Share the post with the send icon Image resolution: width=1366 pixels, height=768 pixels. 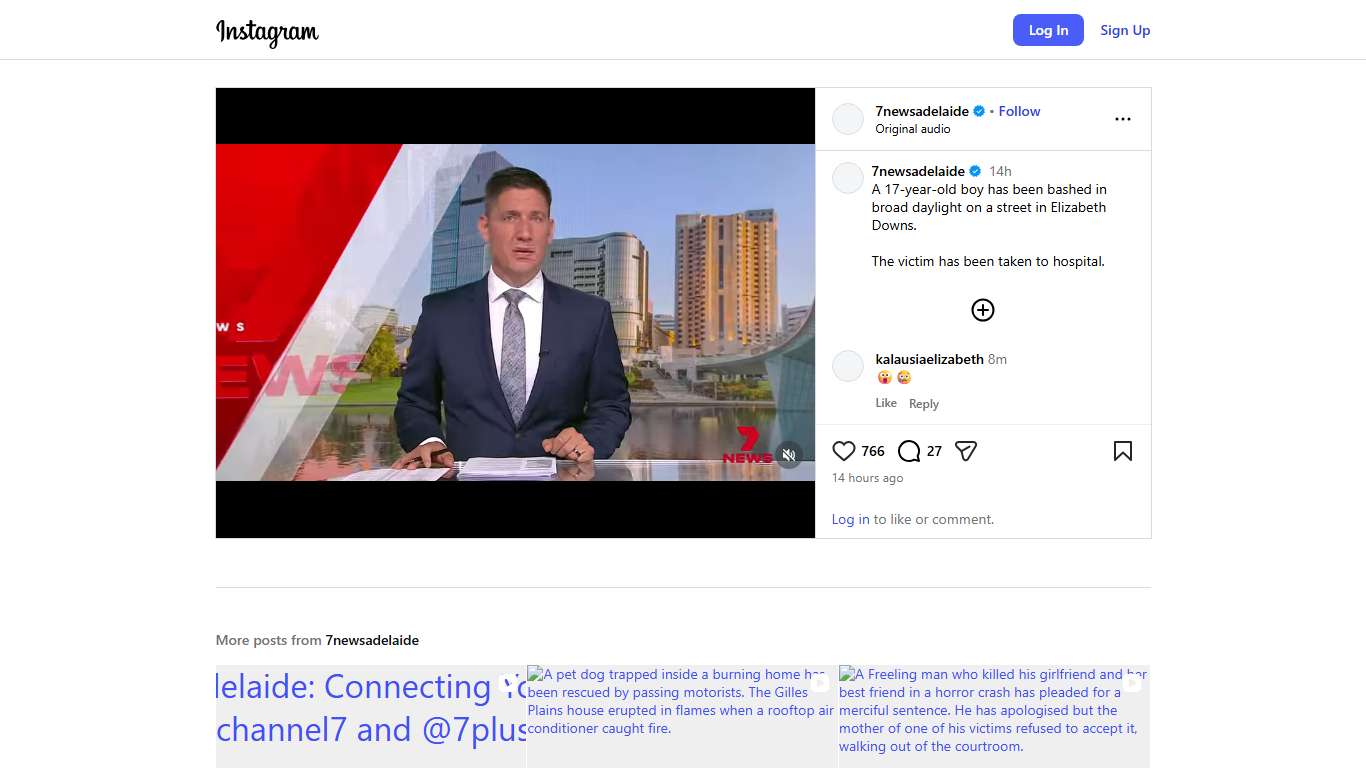coord(965,451)
